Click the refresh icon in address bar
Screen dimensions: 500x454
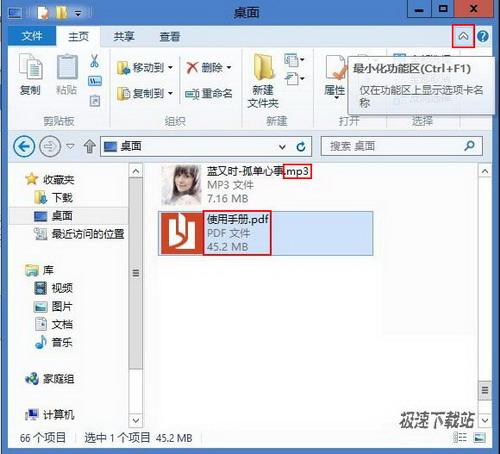301,146
